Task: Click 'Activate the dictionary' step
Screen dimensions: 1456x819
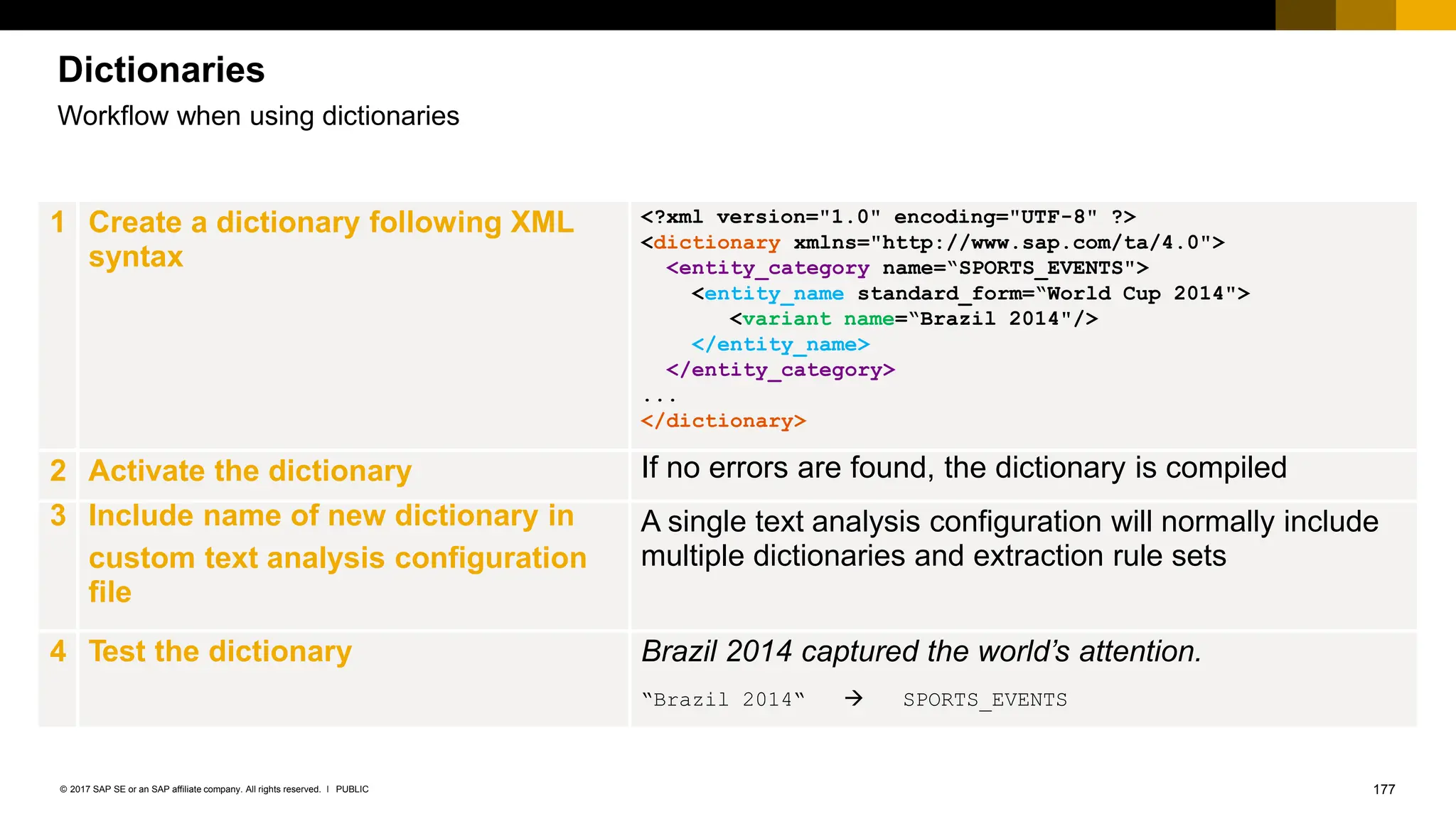Action: pyautogui.click(x=250, y=471)
